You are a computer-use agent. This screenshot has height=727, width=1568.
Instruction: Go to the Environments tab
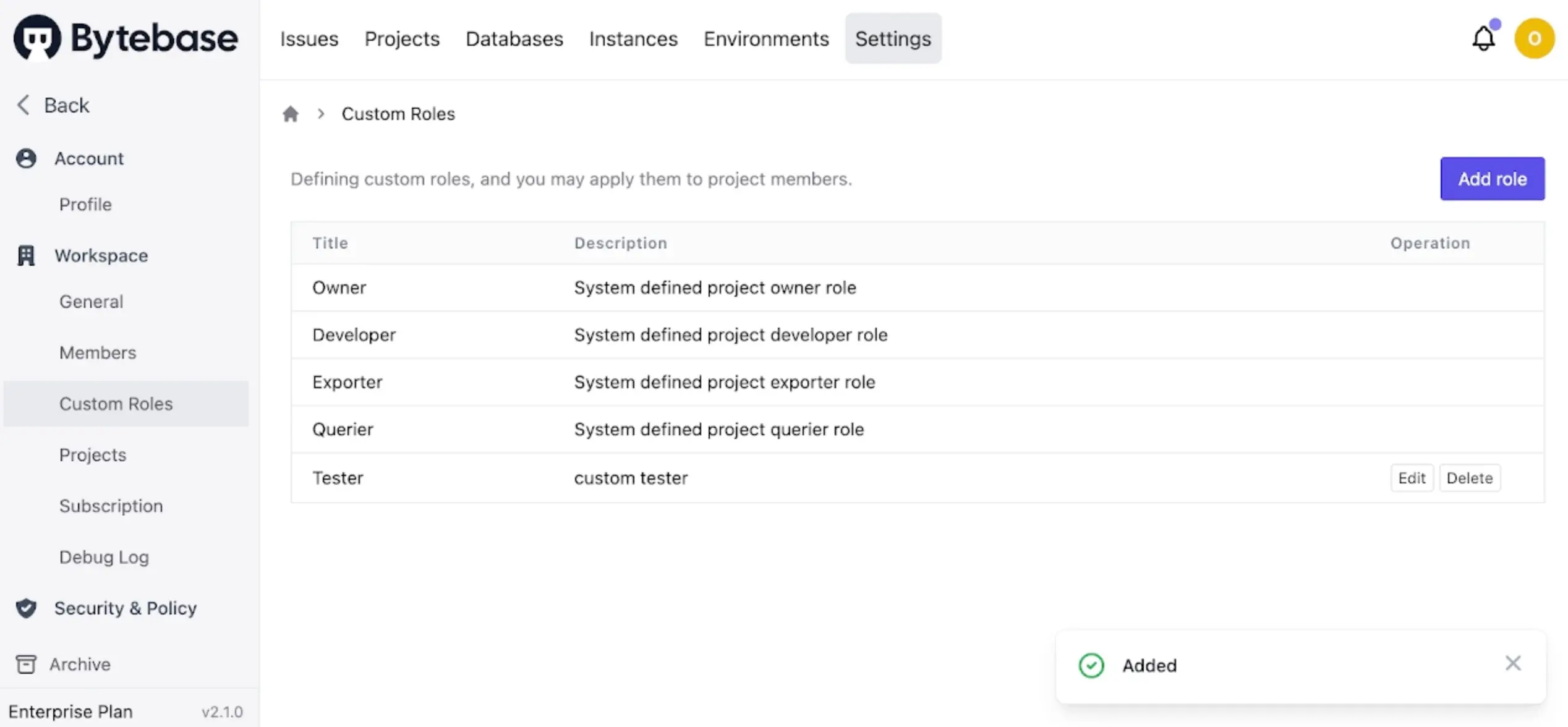765,39
